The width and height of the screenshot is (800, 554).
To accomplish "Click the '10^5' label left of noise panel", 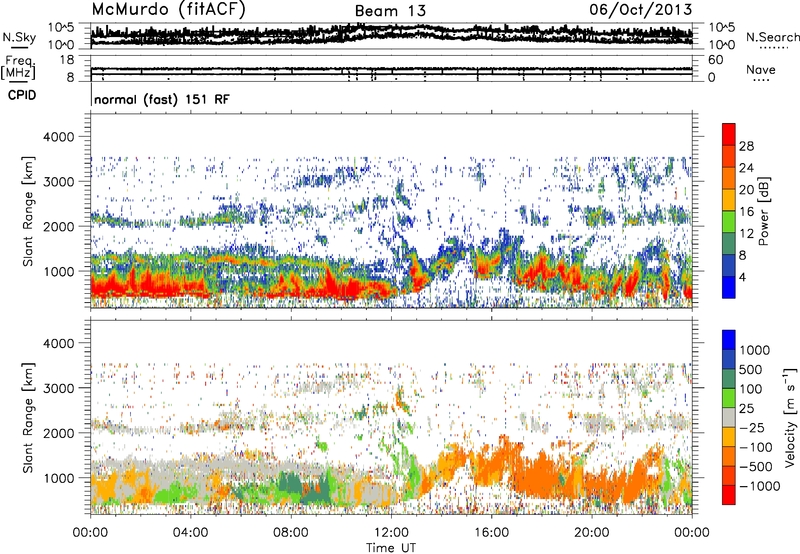I will point(61,27).
